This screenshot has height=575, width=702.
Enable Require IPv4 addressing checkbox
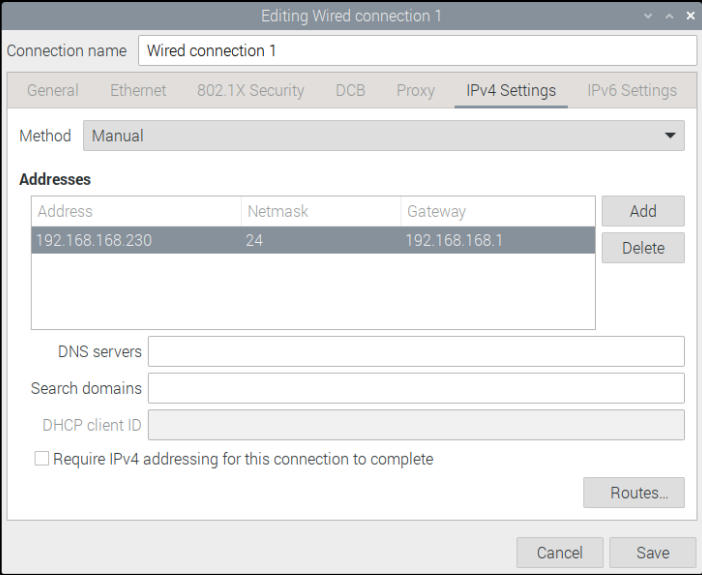click(x=42, y=459)
